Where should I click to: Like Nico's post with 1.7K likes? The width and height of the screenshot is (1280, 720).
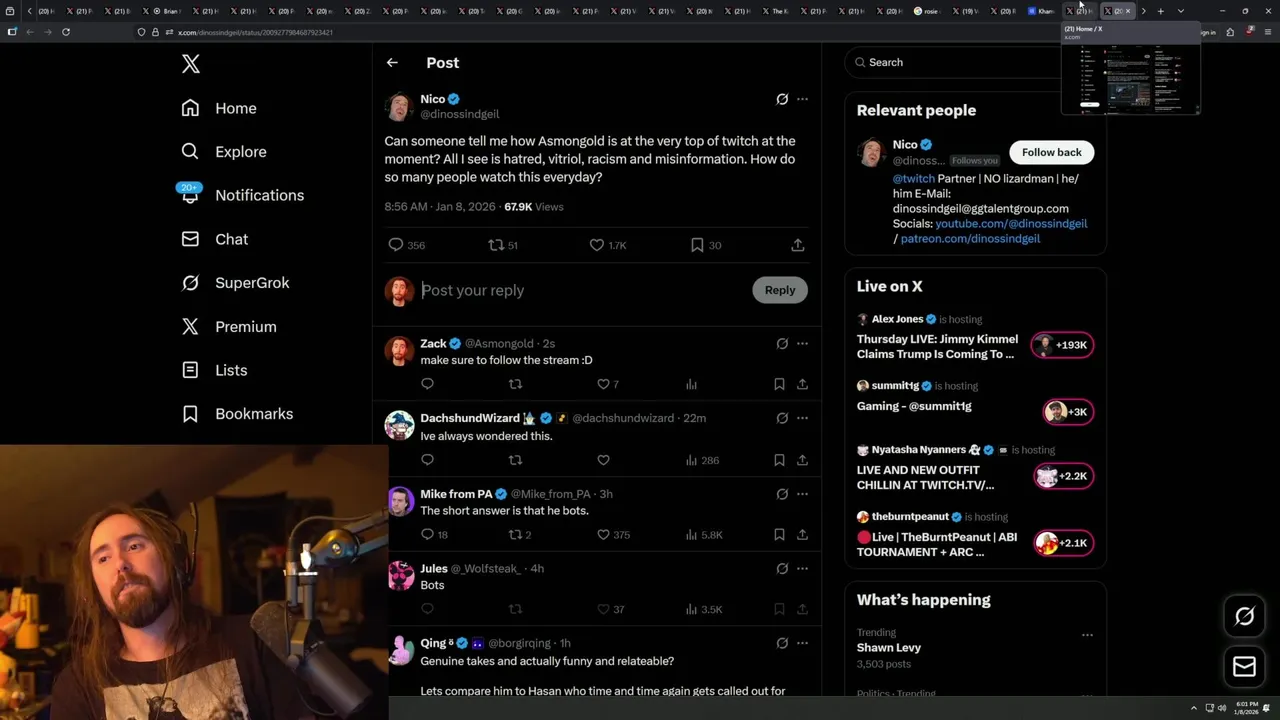click(607, 245)
